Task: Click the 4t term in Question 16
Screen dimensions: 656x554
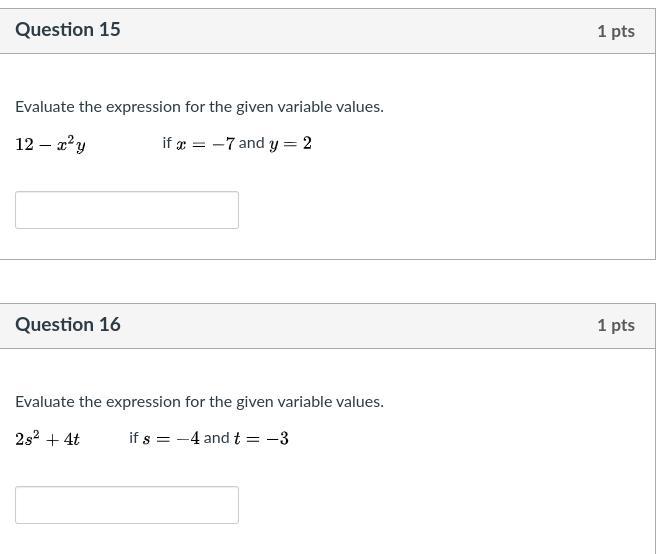Action: (x=71, y=439)
